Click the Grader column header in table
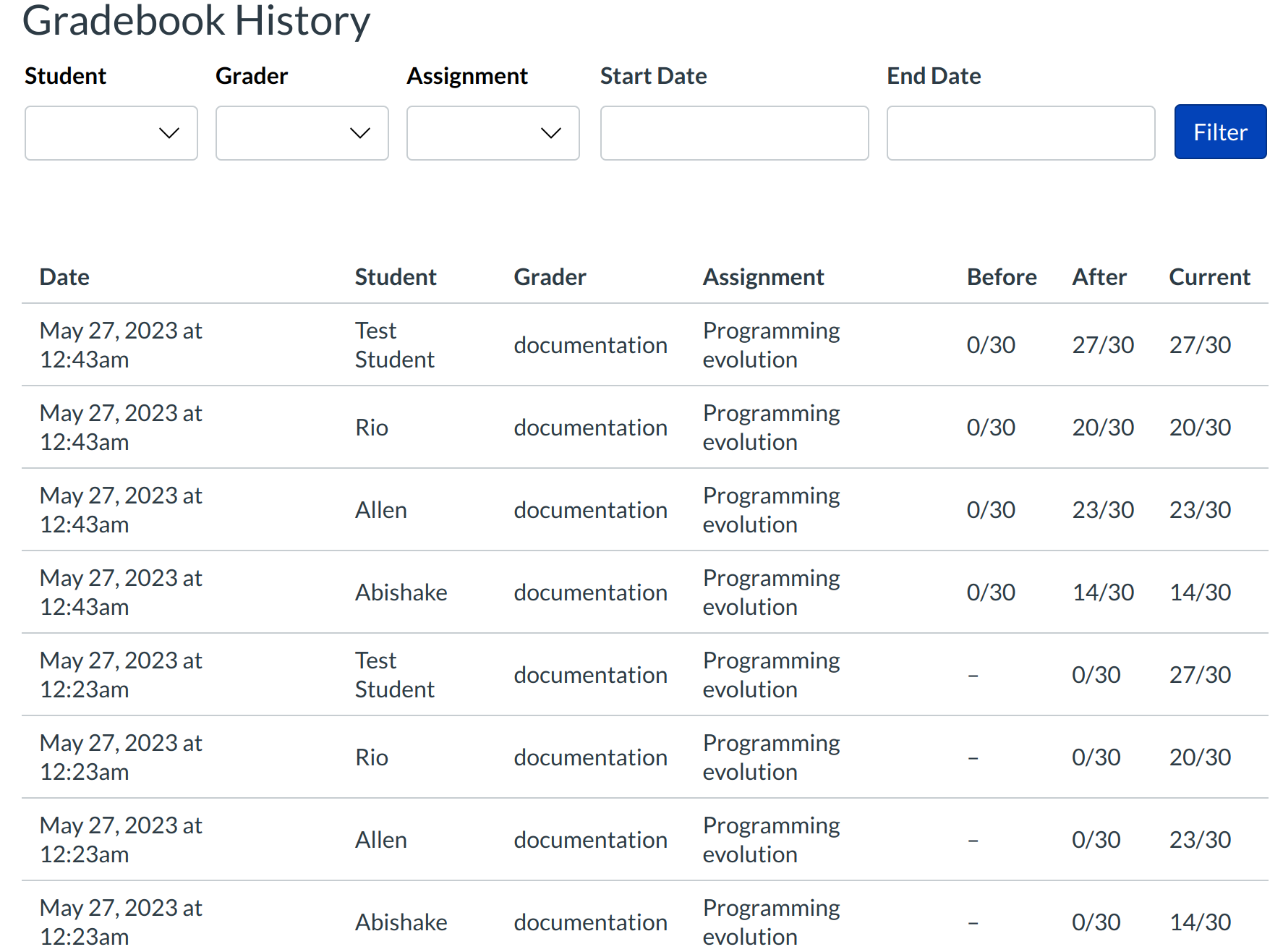 tap(550, 277)
